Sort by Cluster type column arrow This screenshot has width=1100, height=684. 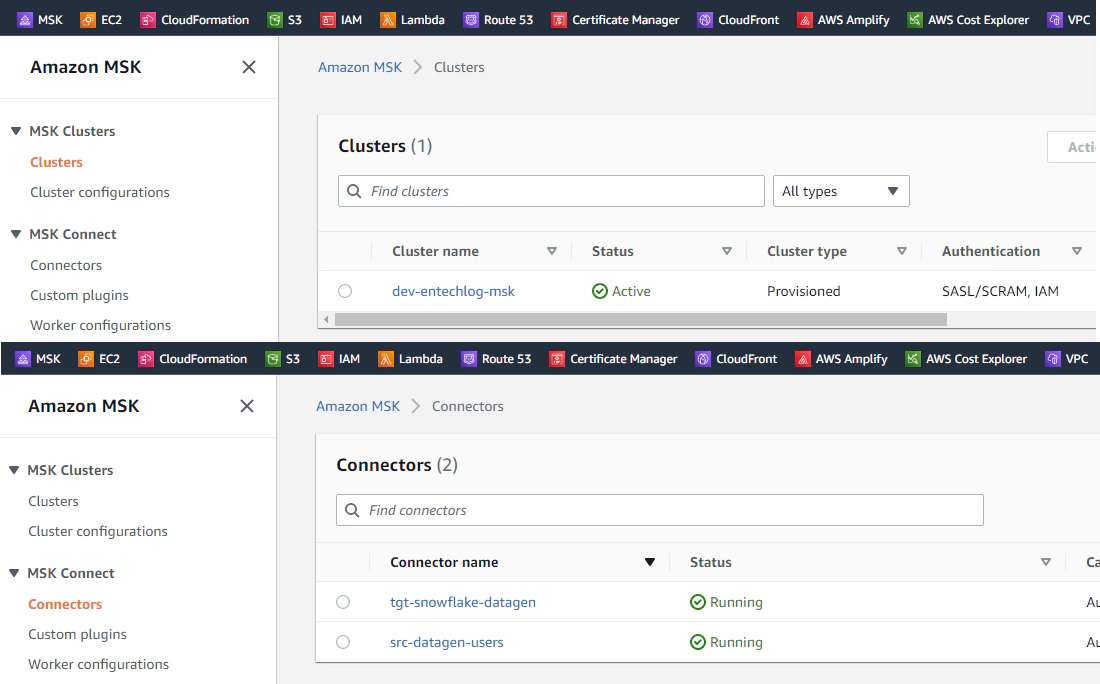point(901,251)
